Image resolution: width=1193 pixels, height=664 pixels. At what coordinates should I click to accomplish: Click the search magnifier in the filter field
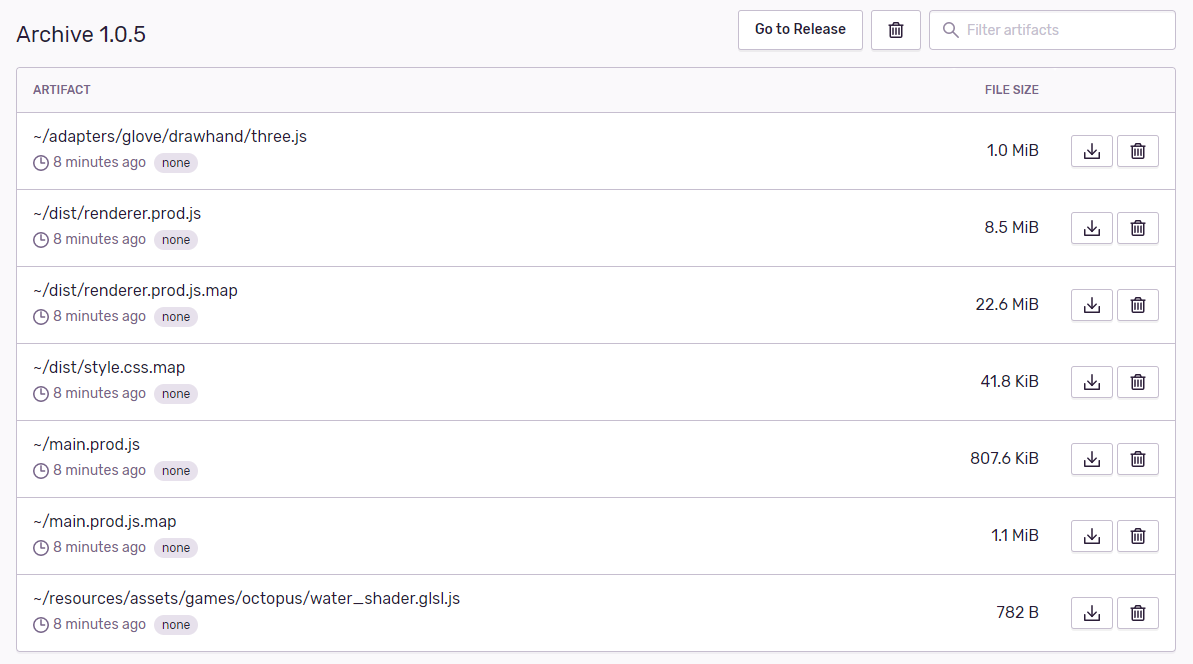click(x=950, y=30)
